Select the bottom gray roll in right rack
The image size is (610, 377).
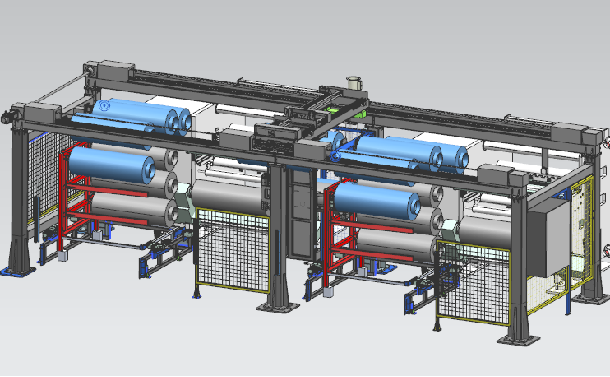(x=397, y=245)
